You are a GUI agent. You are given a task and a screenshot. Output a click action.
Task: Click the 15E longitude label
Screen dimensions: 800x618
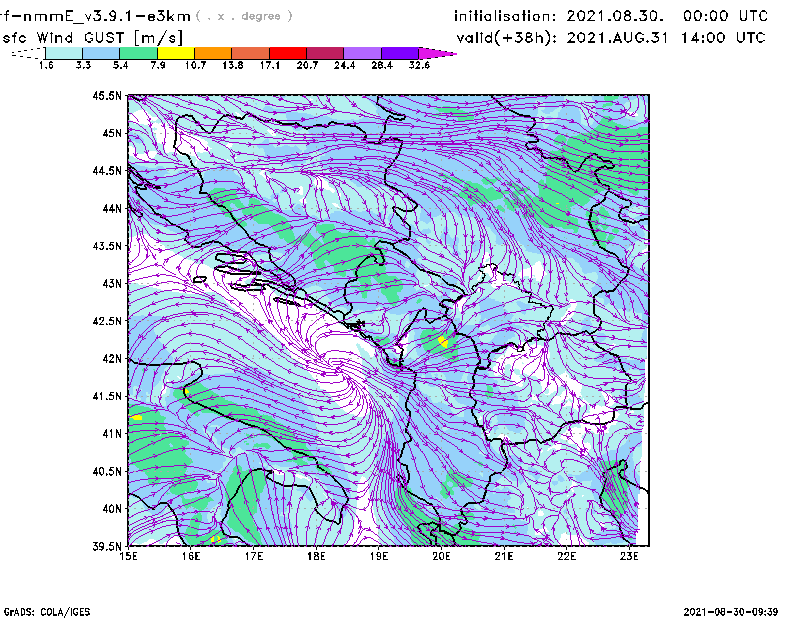(128, 556)
